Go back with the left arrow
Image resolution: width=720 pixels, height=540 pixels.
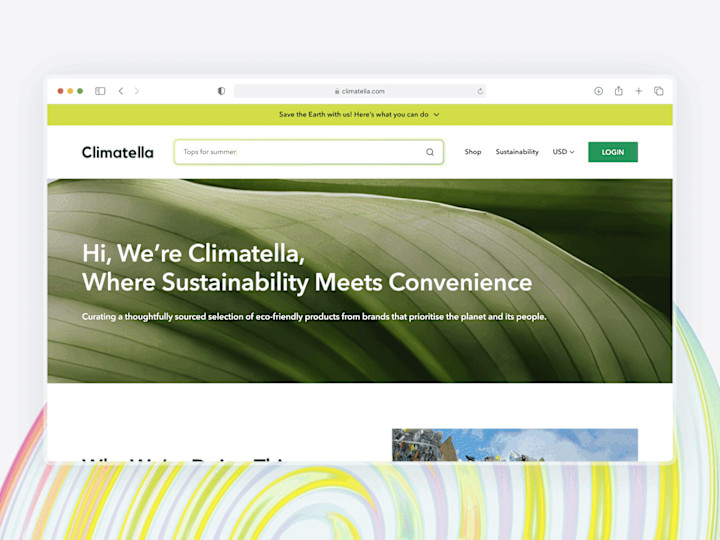coord(121,91)
